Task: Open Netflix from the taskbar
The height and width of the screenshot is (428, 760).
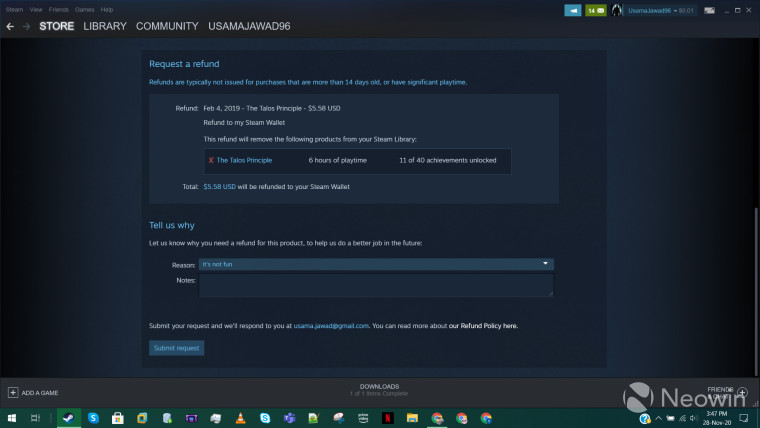Action: click(388, 418)
